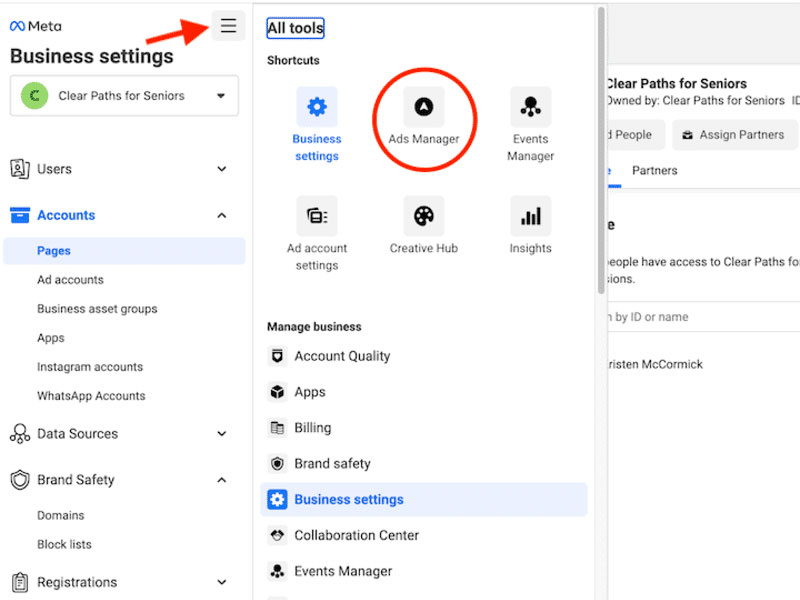Open Events Manager shortcut icon

tap(530, 108)
